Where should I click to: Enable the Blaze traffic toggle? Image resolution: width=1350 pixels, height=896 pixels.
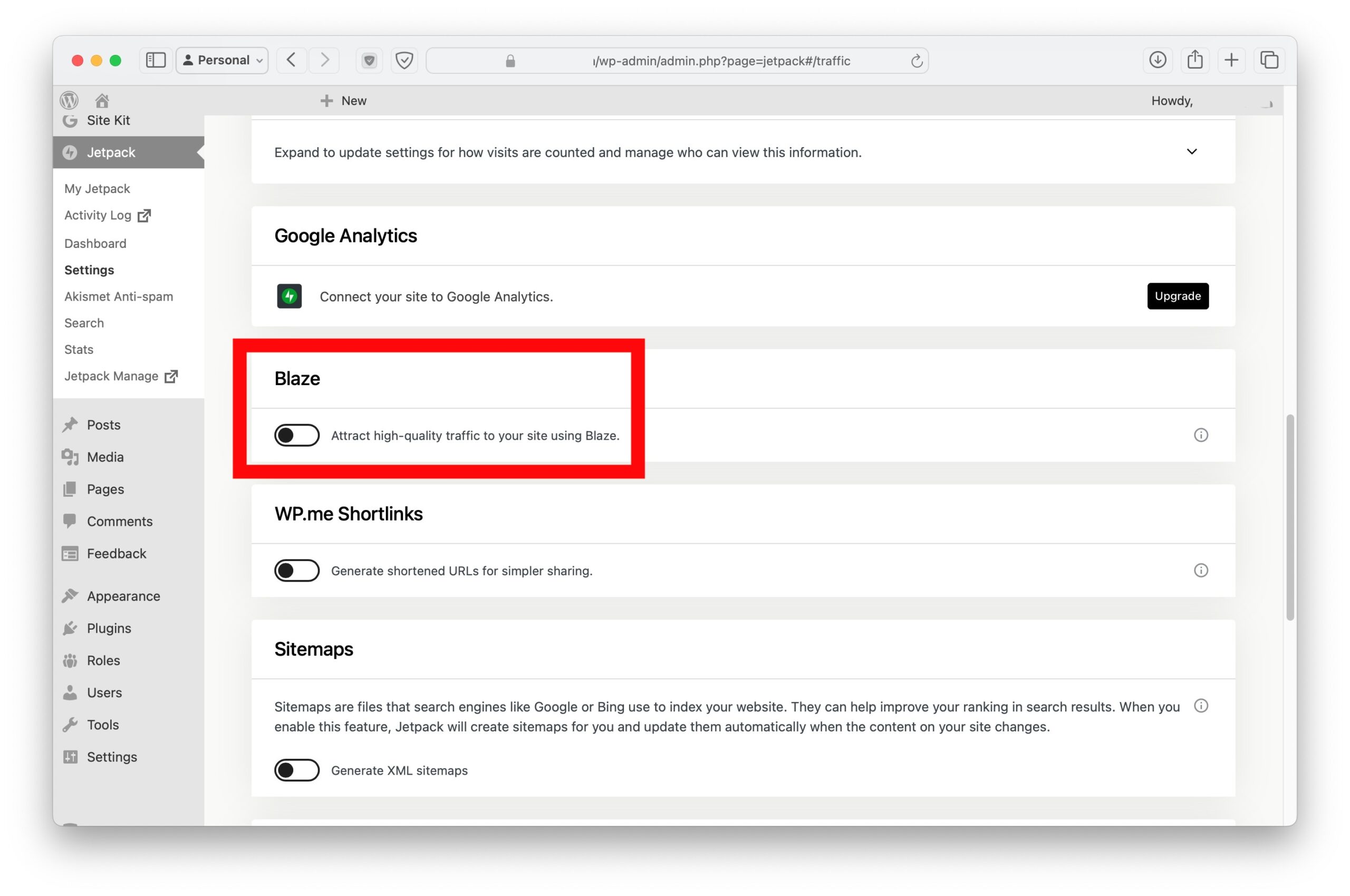[x=296, y=436]
